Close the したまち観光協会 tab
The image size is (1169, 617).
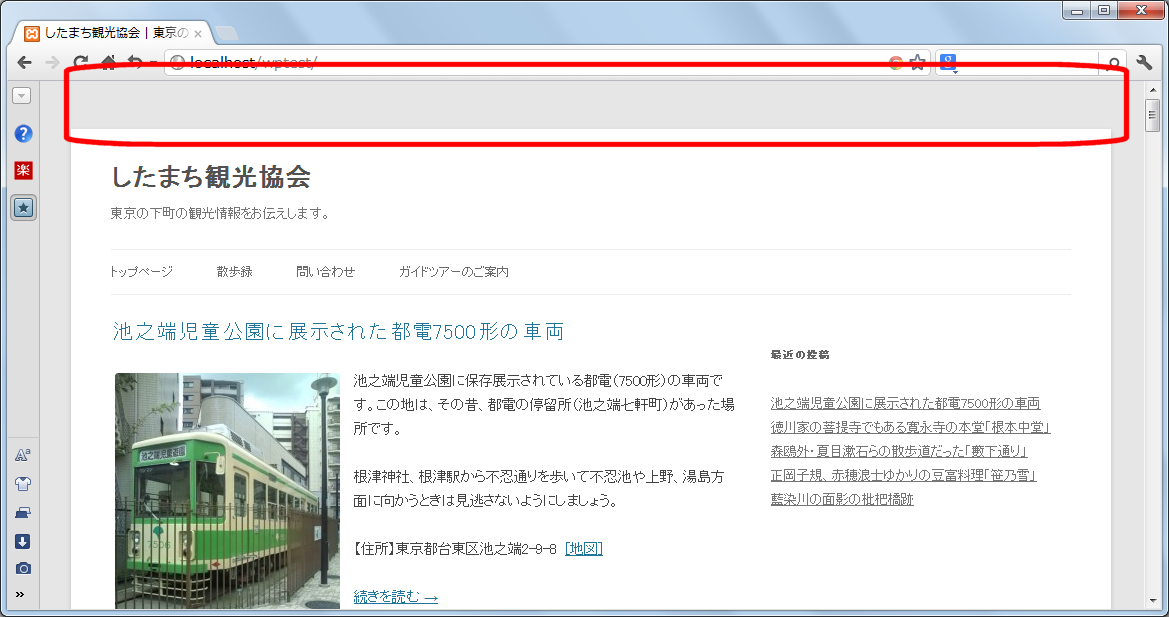click(198, 34)
